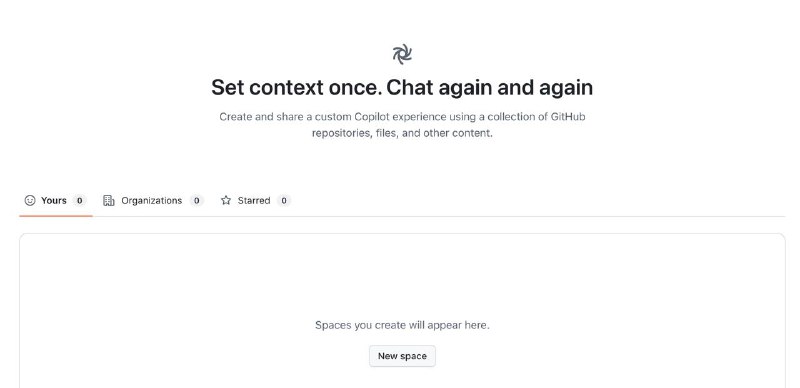Click the word GitHub in the description
The image size is (800, 388).
click(568, 116)
